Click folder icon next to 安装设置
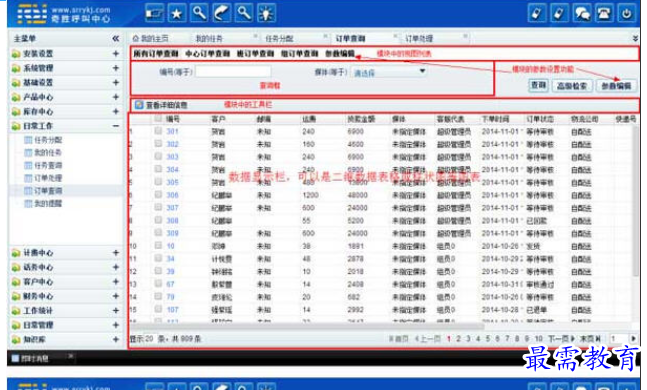Image resolution: width=647 pixels, height=390 pixels. click(x=16, y=54)
